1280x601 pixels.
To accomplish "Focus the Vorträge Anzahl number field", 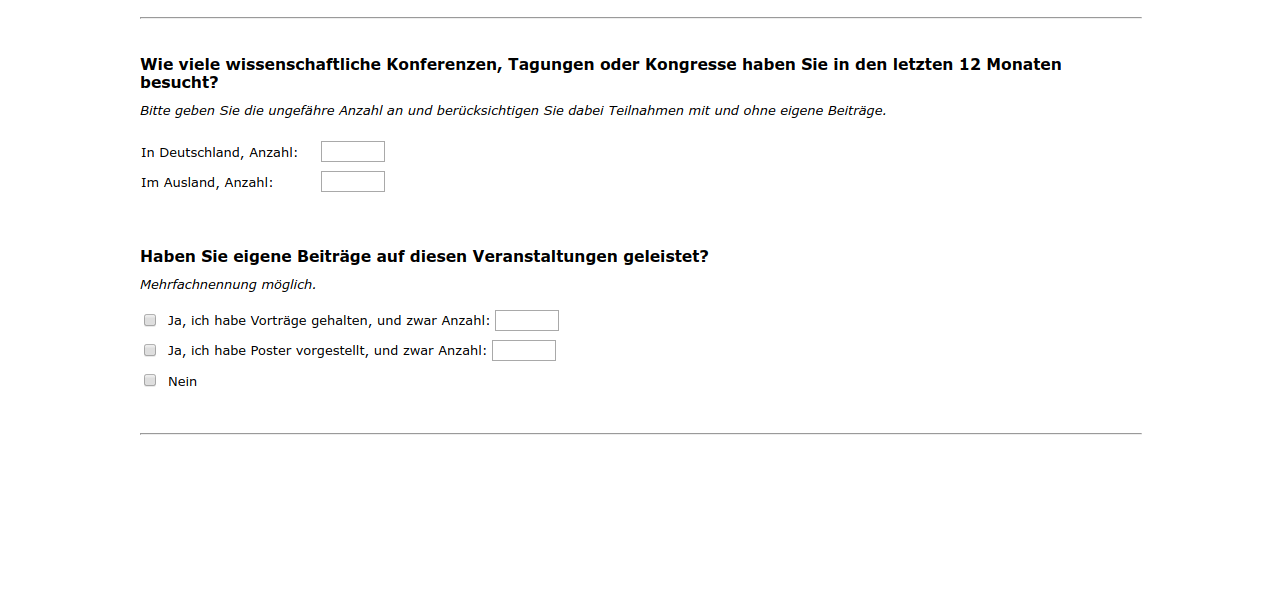I will tap(527, 321).
